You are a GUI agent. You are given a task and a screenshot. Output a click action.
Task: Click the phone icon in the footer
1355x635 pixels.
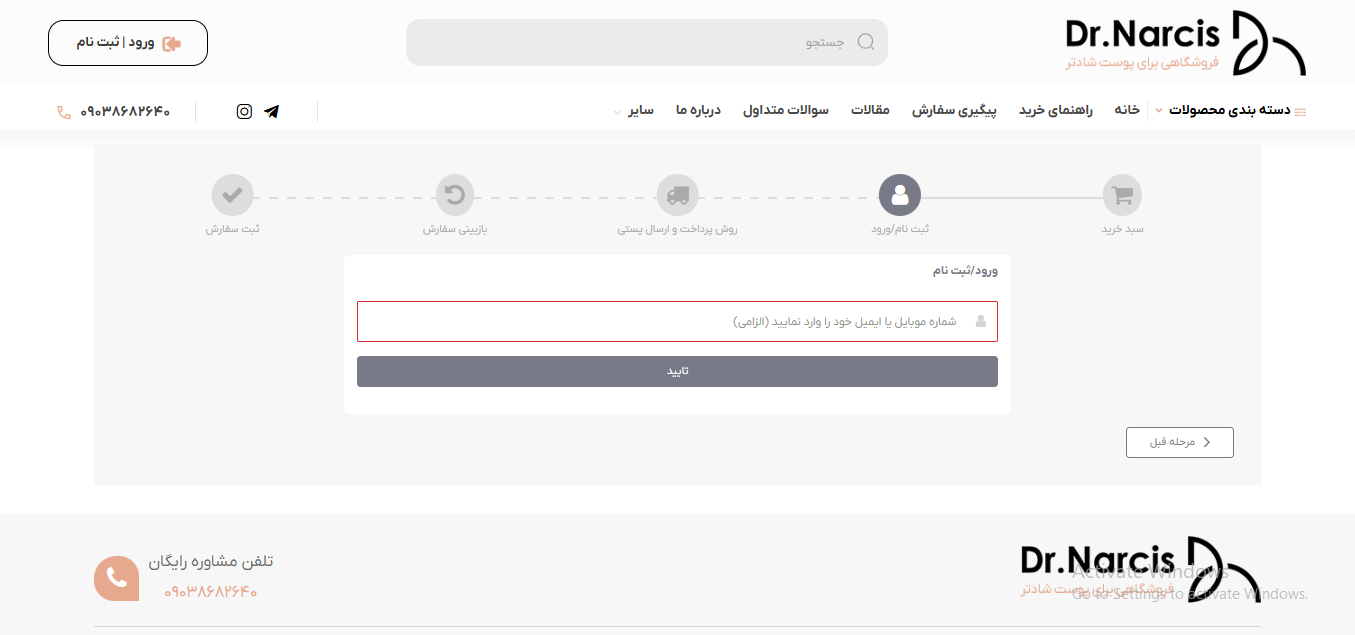(x=116, y=578)
